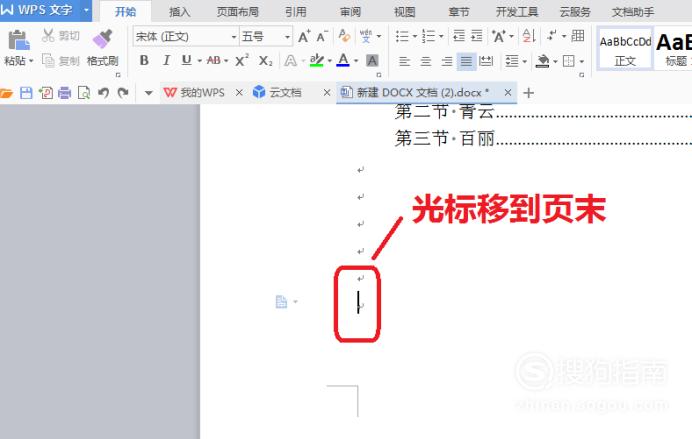692x439 pixels.
Task: Open the font size 五号 dropdown
Action: (287, 37)
